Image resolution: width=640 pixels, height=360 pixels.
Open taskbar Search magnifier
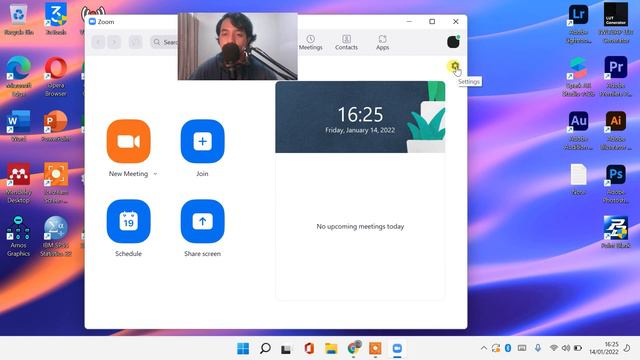pos(265,349)
